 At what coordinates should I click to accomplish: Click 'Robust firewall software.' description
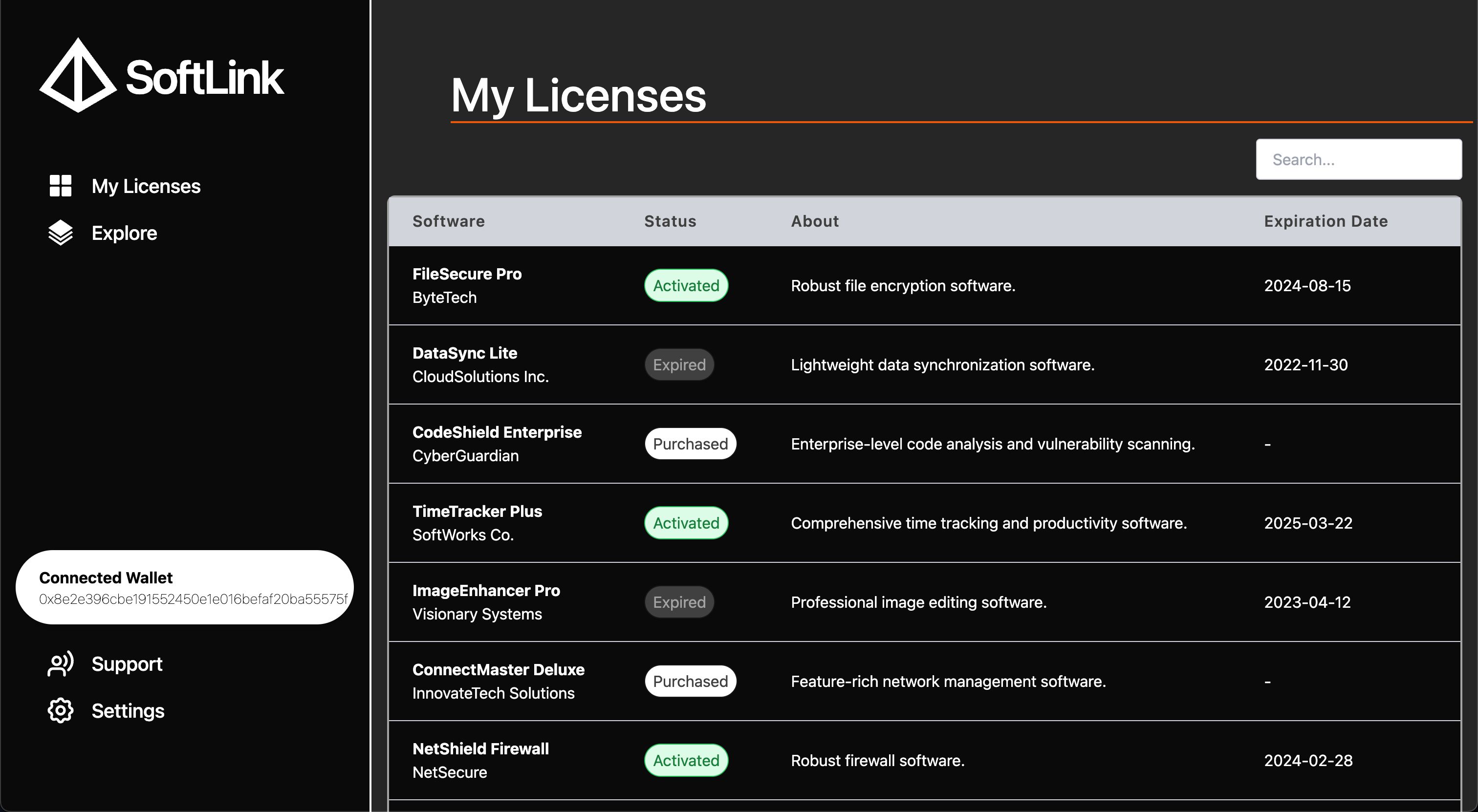click(x=878, y=760)
